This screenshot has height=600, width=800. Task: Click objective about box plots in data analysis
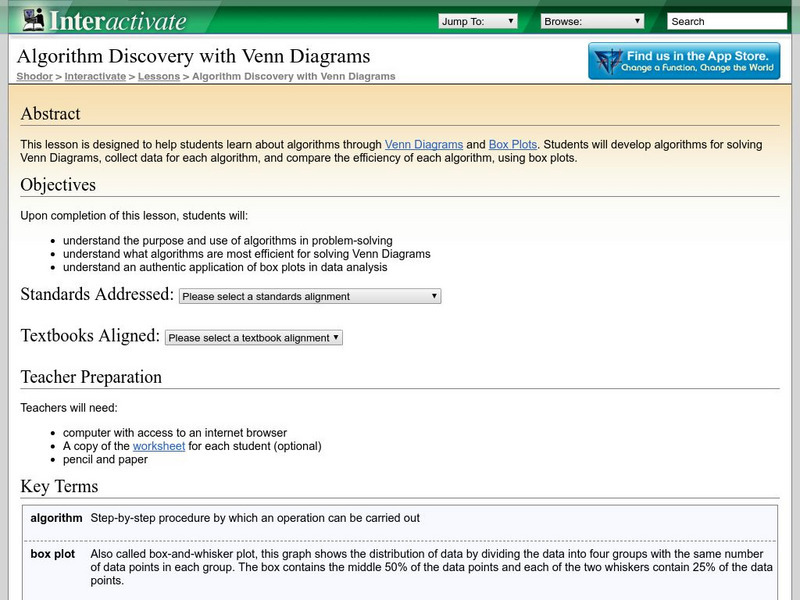[225, 268]
